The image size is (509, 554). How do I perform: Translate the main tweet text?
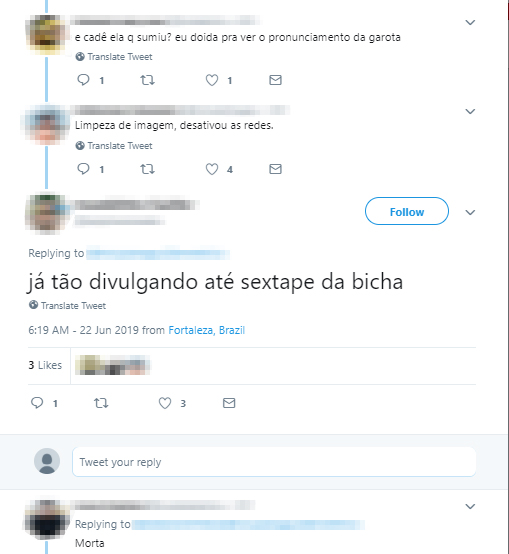tap(67, 306)
